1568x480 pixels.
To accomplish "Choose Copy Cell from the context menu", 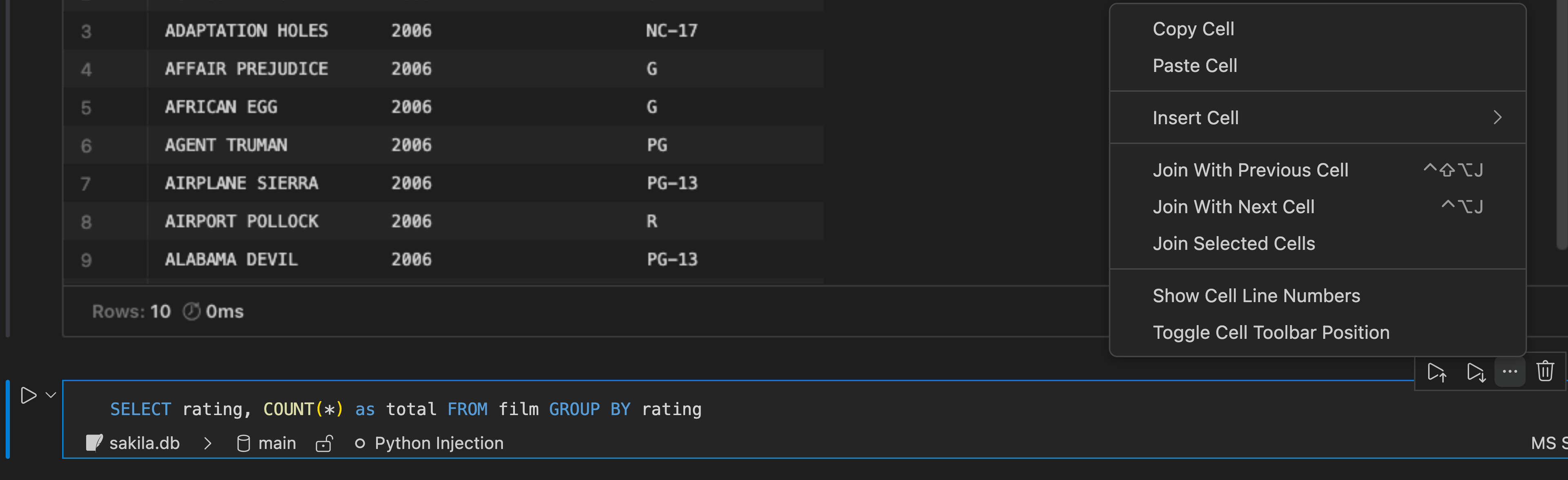I will pos(1193,29).
